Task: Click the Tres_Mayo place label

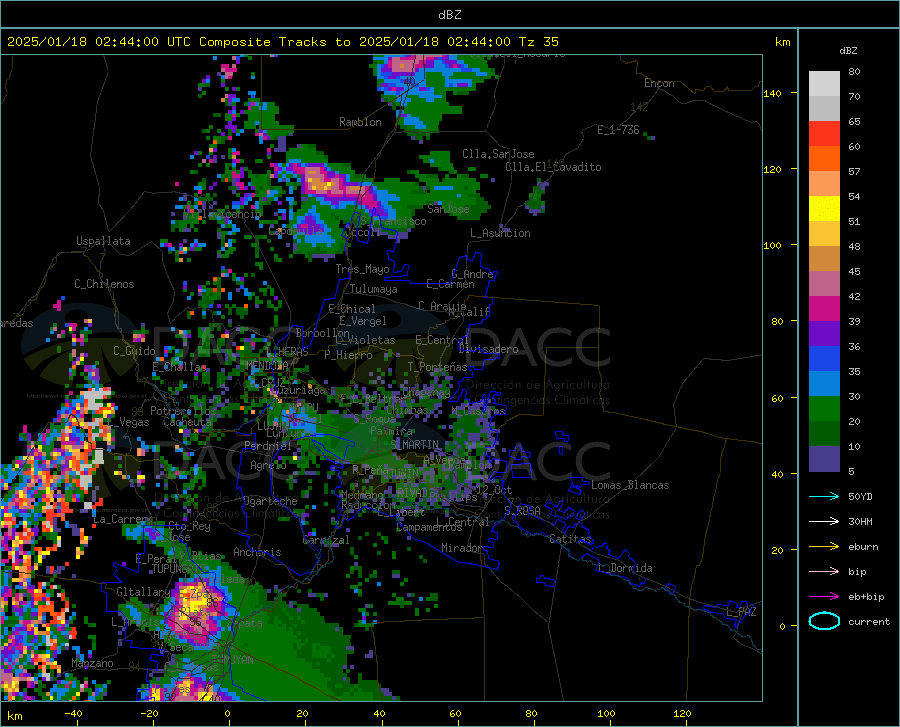Action: pos(362,269)
